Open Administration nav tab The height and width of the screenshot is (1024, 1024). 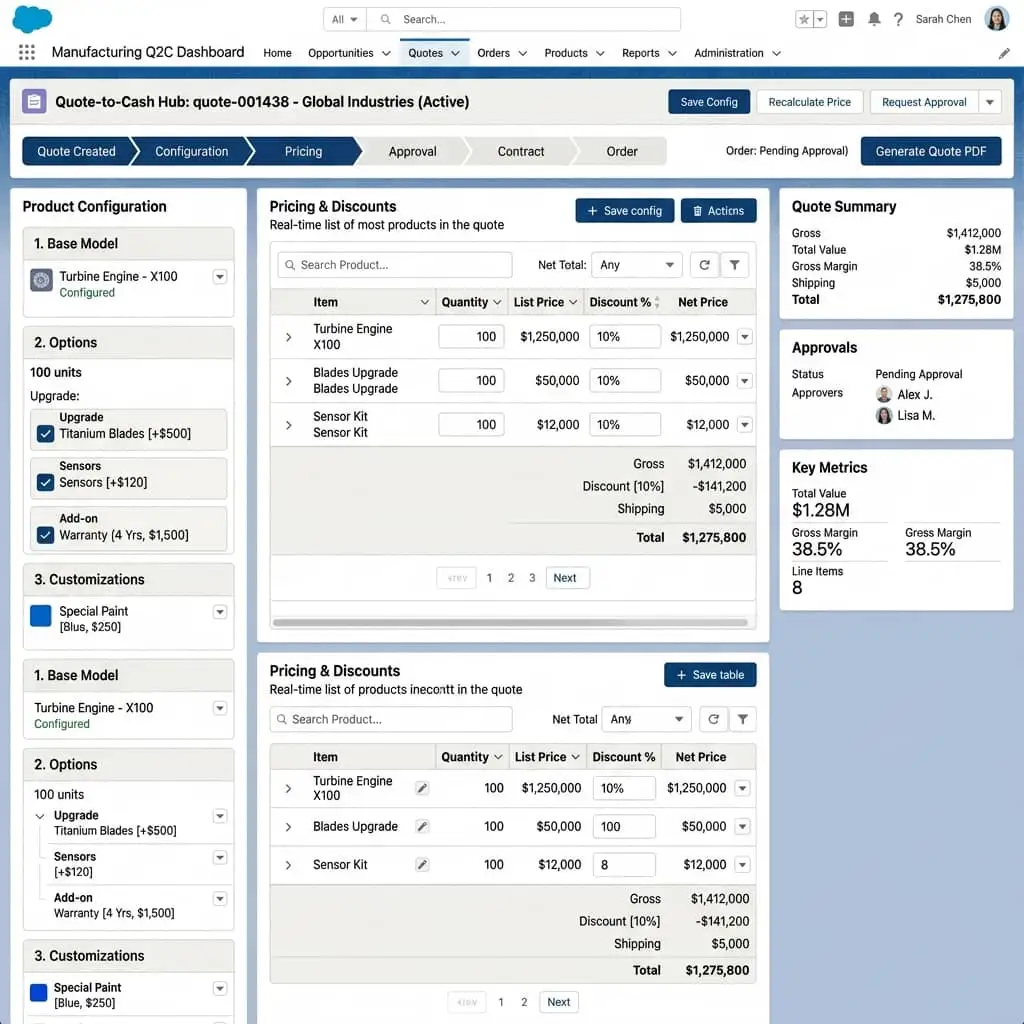click(737, 53)
